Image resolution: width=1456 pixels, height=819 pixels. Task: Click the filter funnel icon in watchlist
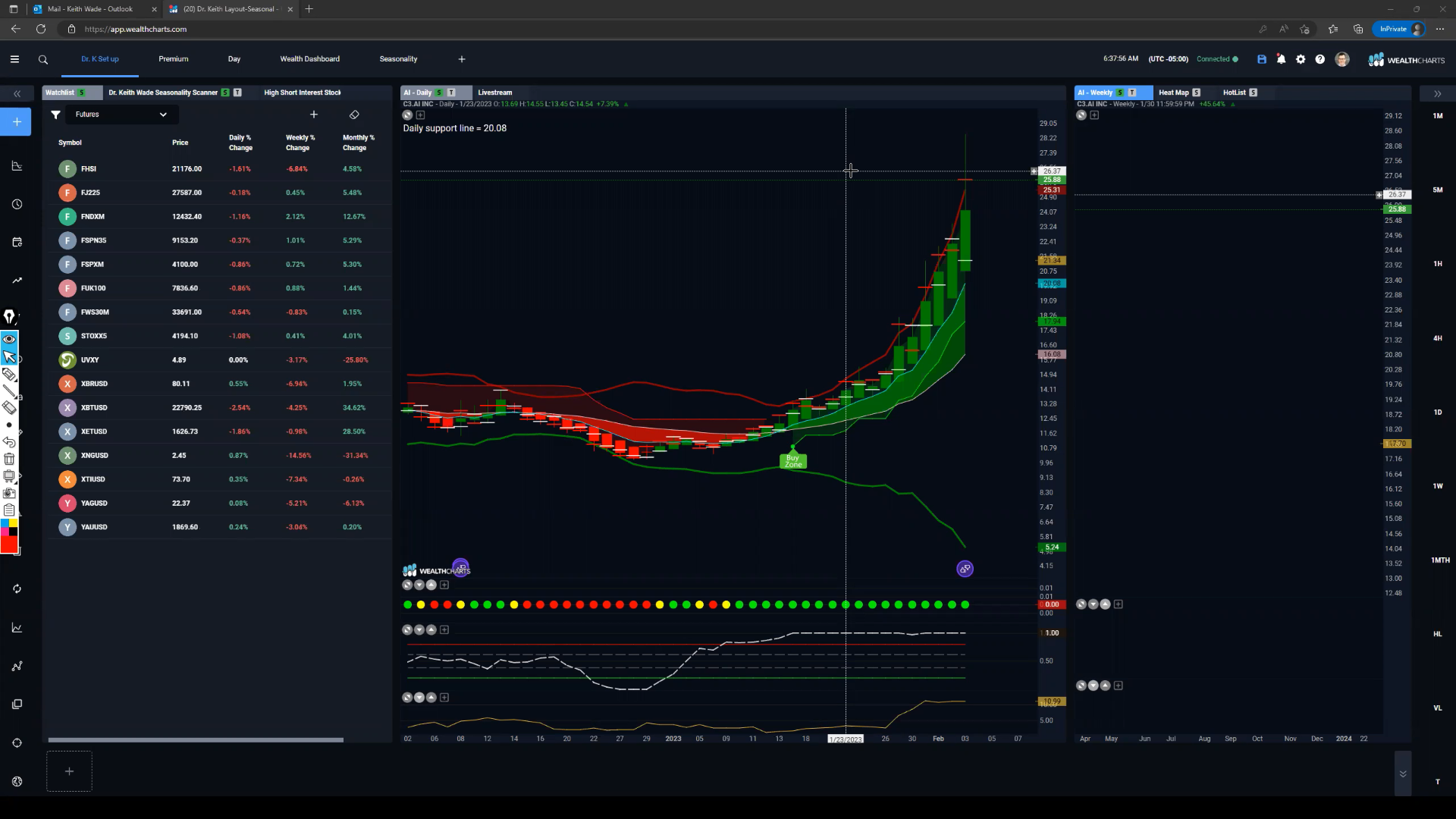point(55,115)
